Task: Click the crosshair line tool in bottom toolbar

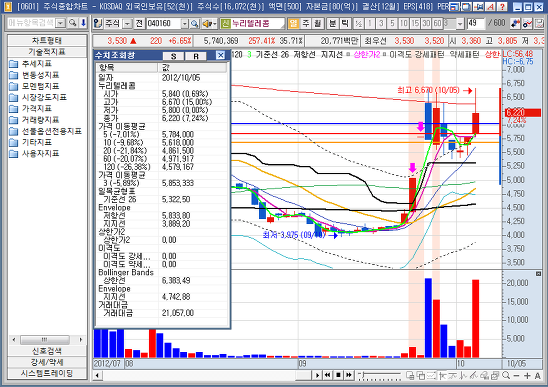Action: (442, 375)
